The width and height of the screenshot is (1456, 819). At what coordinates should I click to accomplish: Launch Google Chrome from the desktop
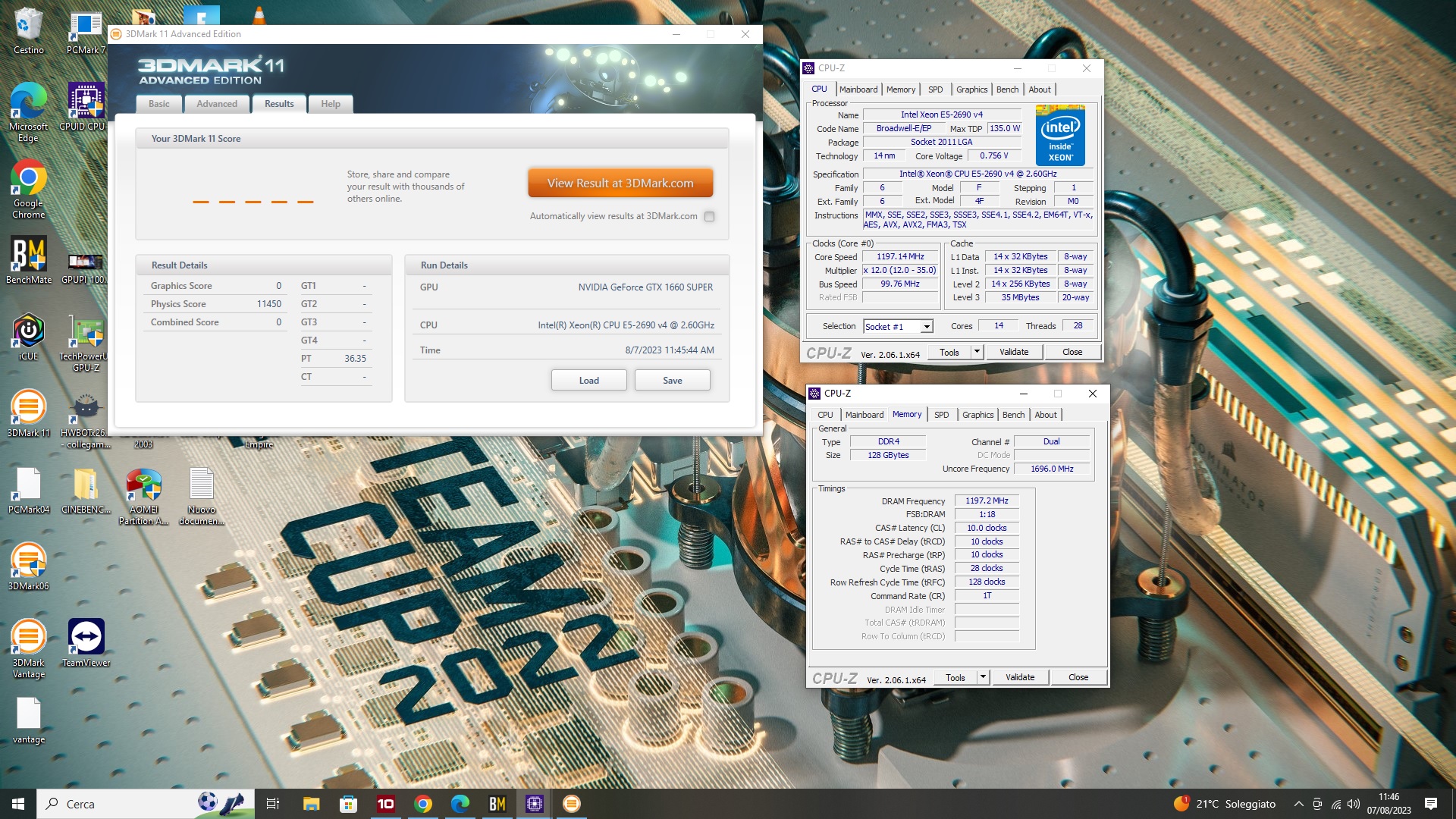tap(28, 190)
